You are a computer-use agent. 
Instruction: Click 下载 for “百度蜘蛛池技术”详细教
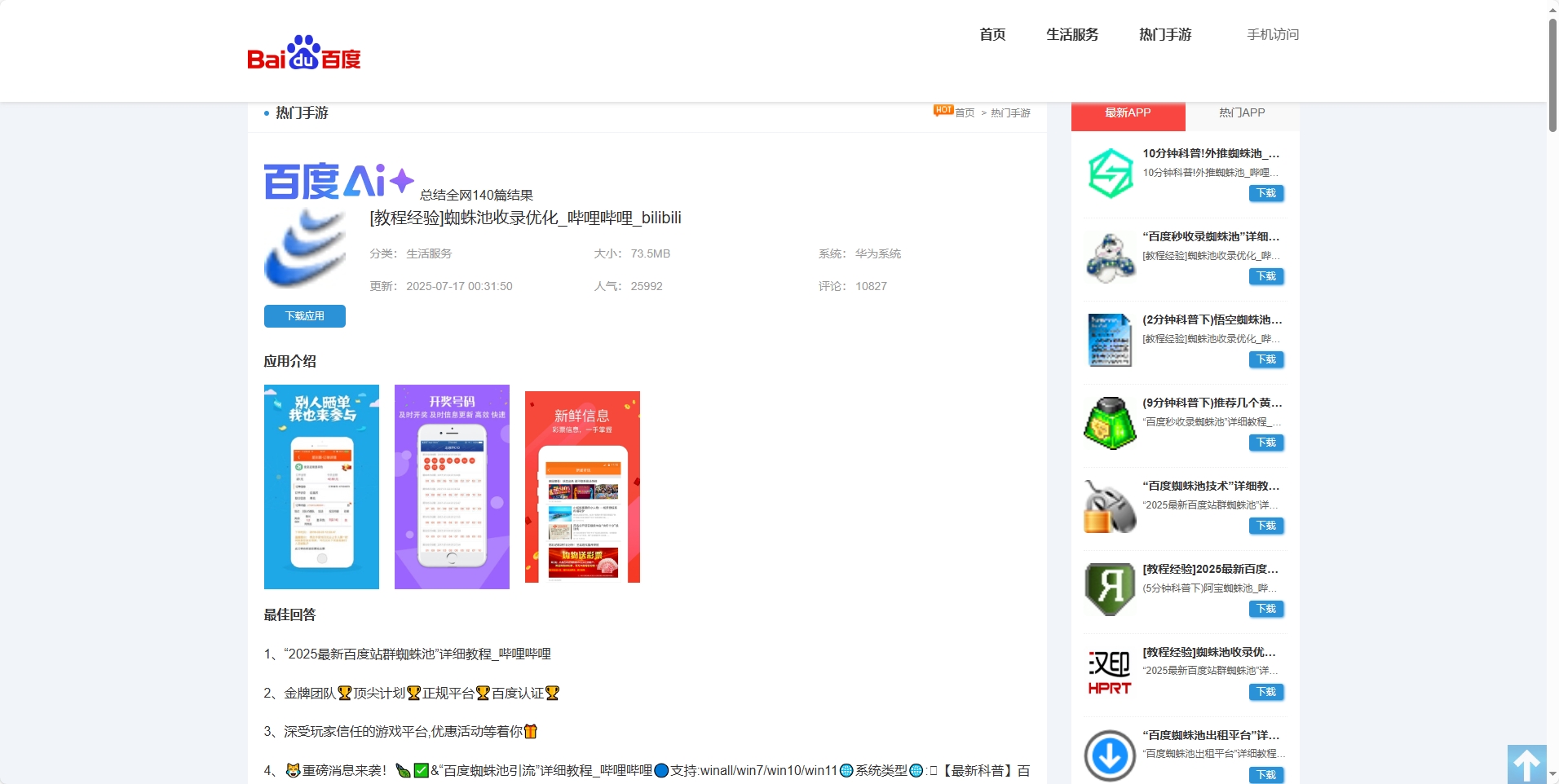(x=1266, y=526)
